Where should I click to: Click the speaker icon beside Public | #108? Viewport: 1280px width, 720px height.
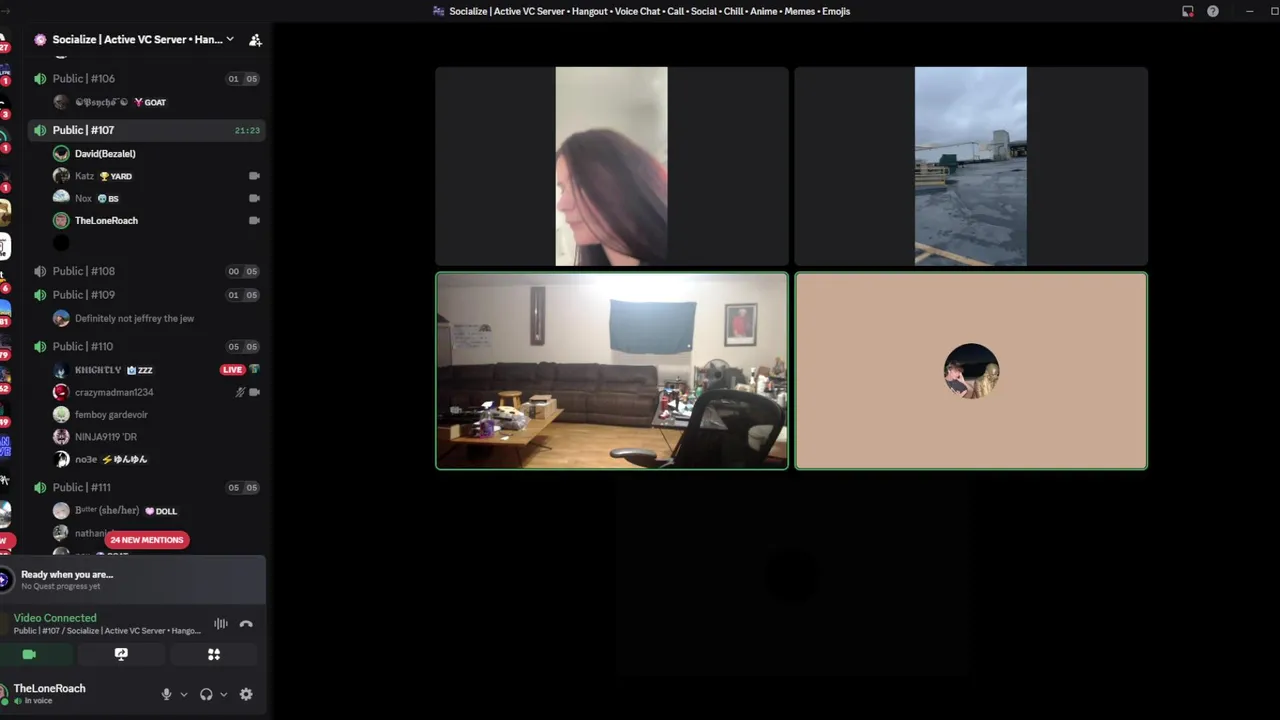40,271
